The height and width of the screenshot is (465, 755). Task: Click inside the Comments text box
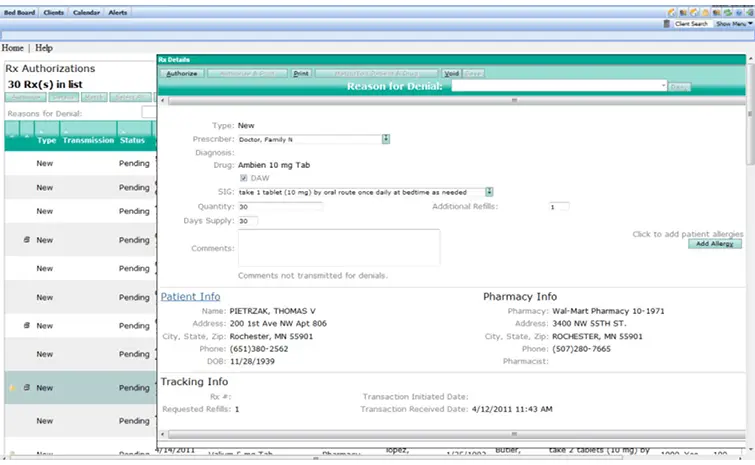click(x=339, y=247)
